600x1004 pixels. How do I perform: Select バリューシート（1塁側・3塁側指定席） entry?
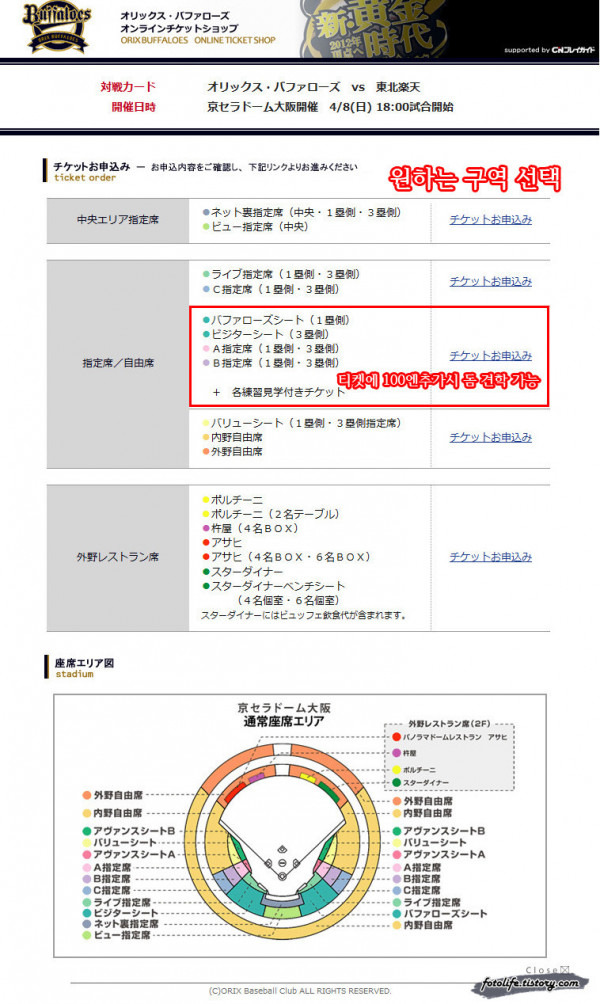302,423
